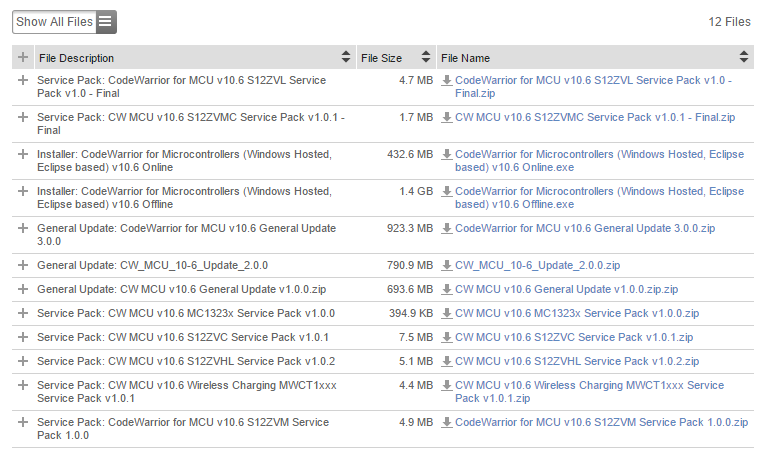This screenshot has height=470, width=774.
Task: Download CW MCU S12ZVMC Service Pack v1.0.1 - Final.zip
Action: click(x=595, y=117)
